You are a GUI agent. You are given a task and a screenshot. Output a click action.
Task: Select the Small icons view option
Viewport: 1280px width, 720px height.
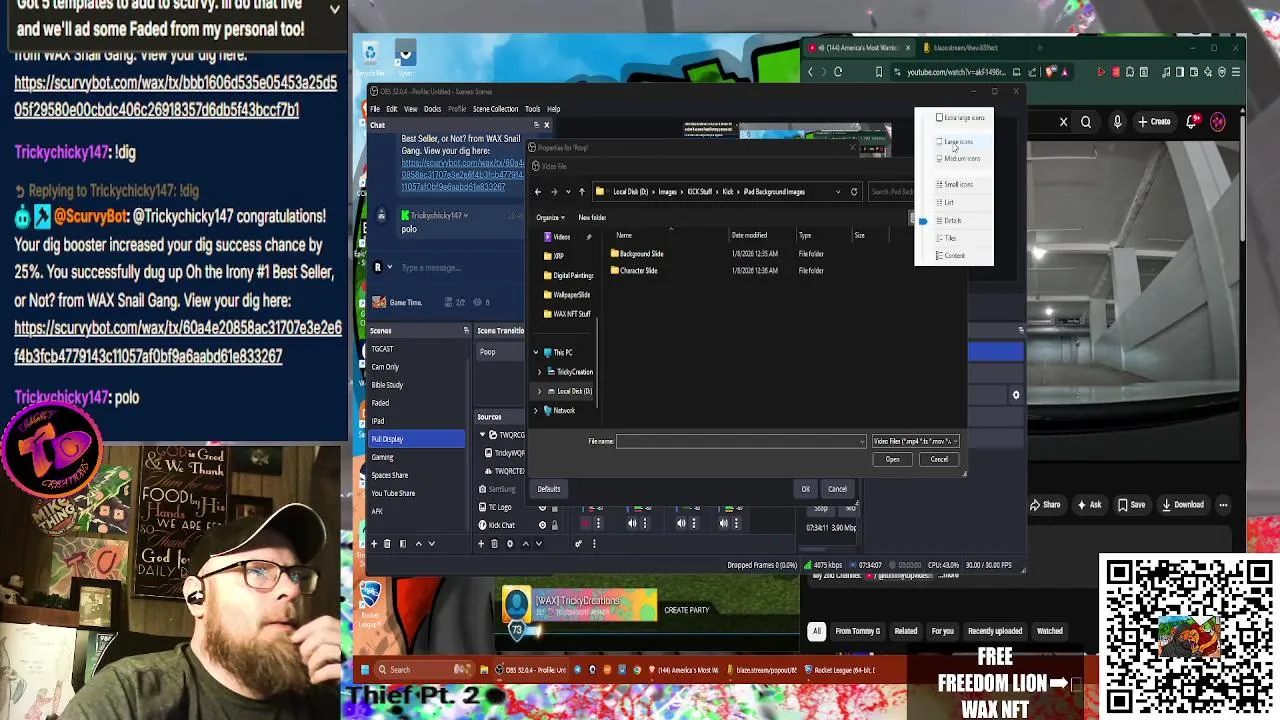955,185
